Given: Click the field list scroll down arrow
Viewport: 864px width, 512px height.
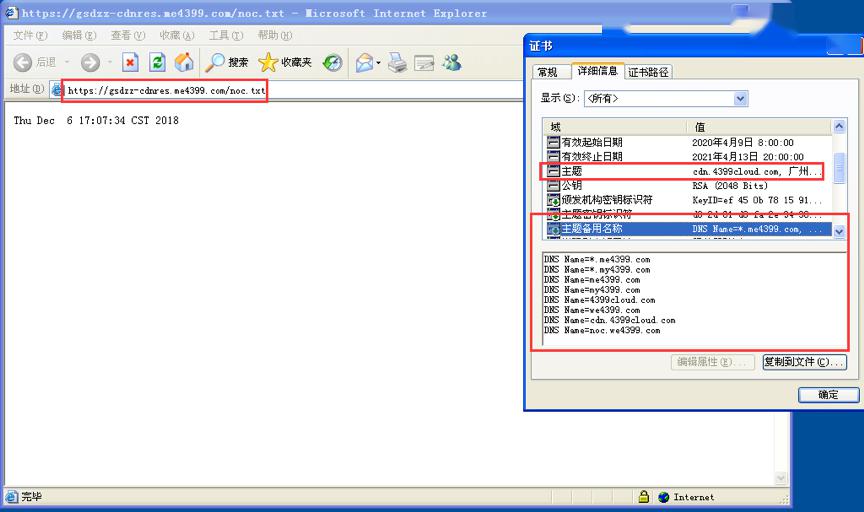Looking at the screenshot, I should [x=839, y=231].
